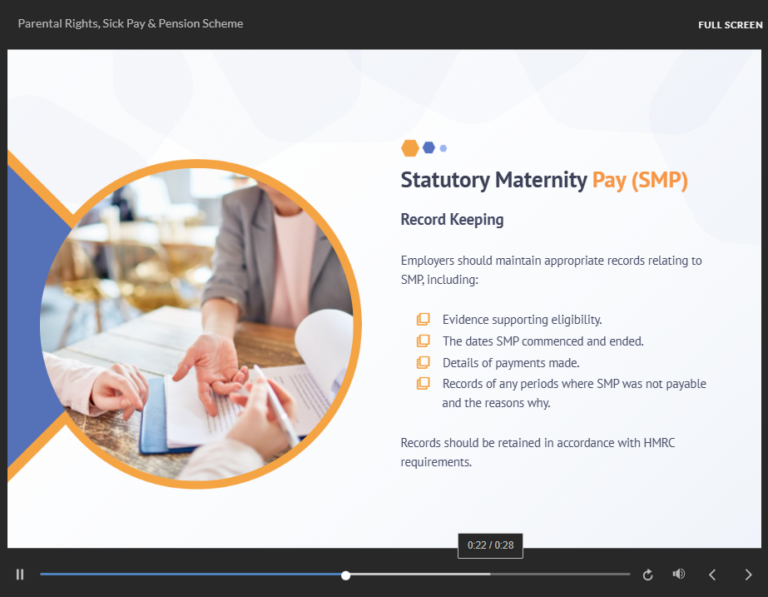Click the course title 'Parental Rights, Sick Pay & Pension Scheme'
Image resolution: width=768 pixels, height=597 pixels.
(130, 24)
